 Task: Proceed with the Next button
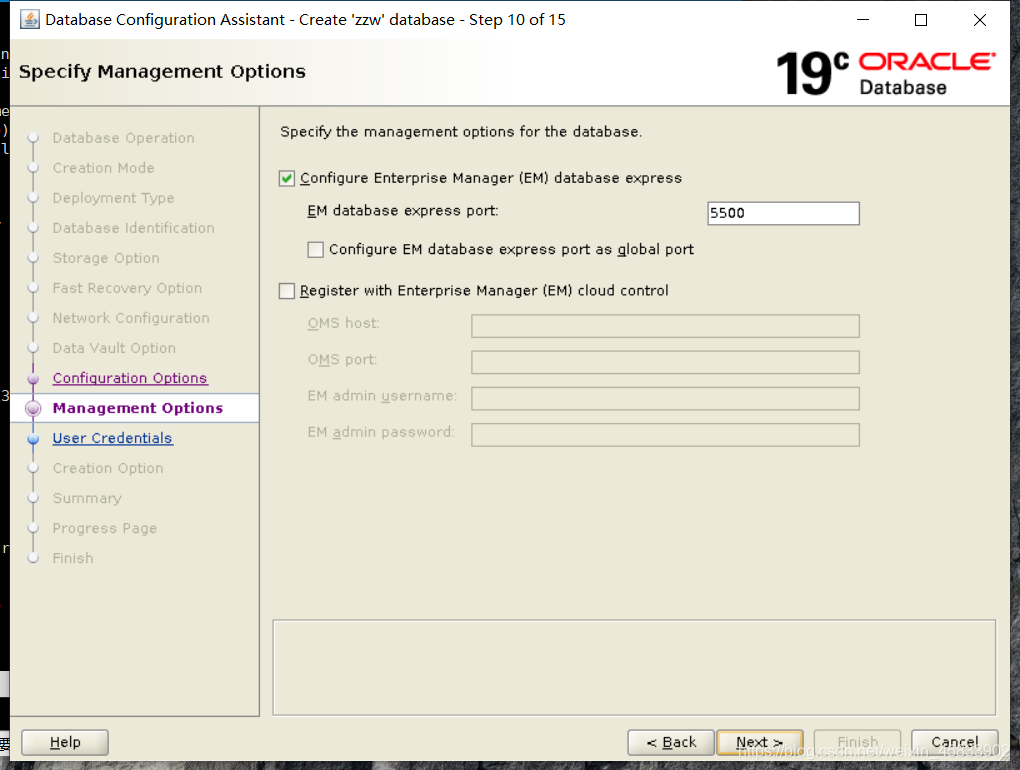point(760,742)
